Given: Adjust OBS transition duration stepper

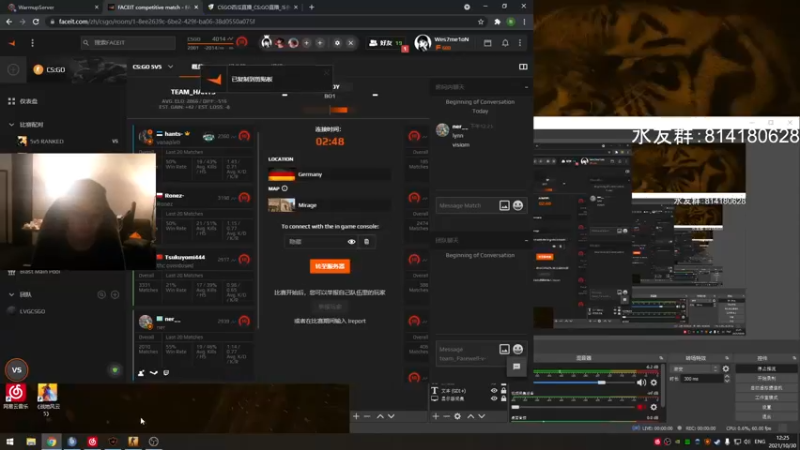Looking at the screenshot, I should point(727,379).
